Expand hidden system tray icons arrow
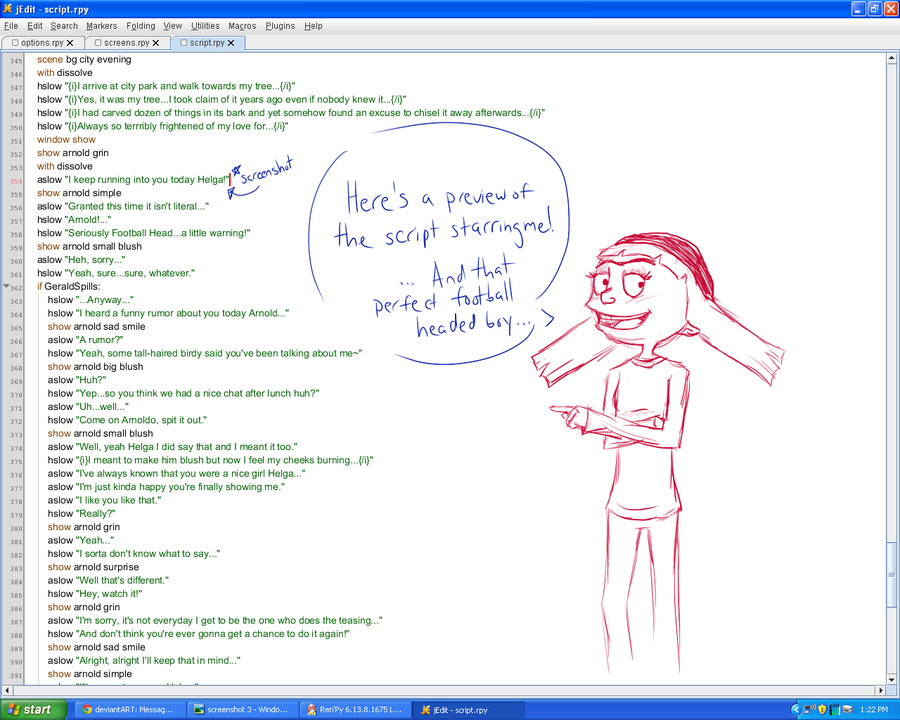 click(797, 710)
